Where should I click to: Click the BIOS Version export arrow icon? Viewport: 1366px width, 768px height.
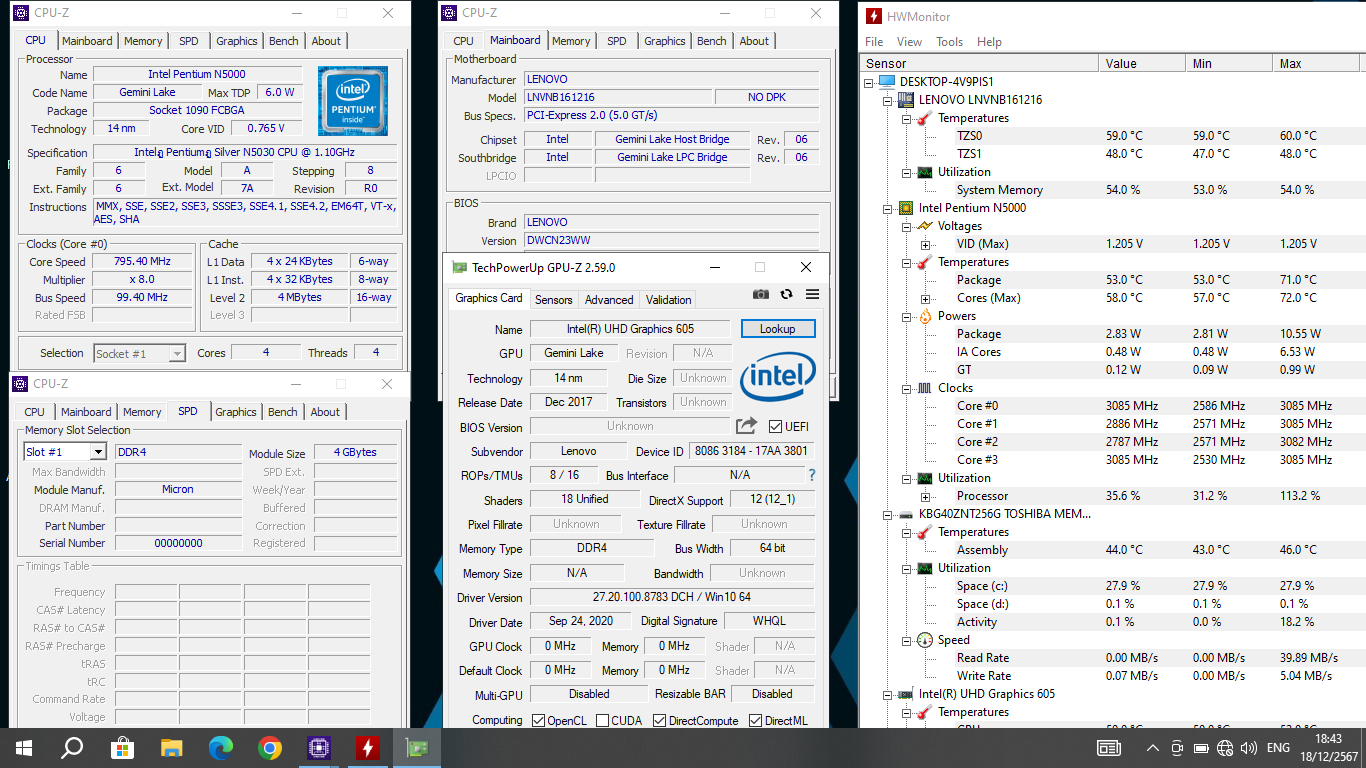click(x=746, y=426)
